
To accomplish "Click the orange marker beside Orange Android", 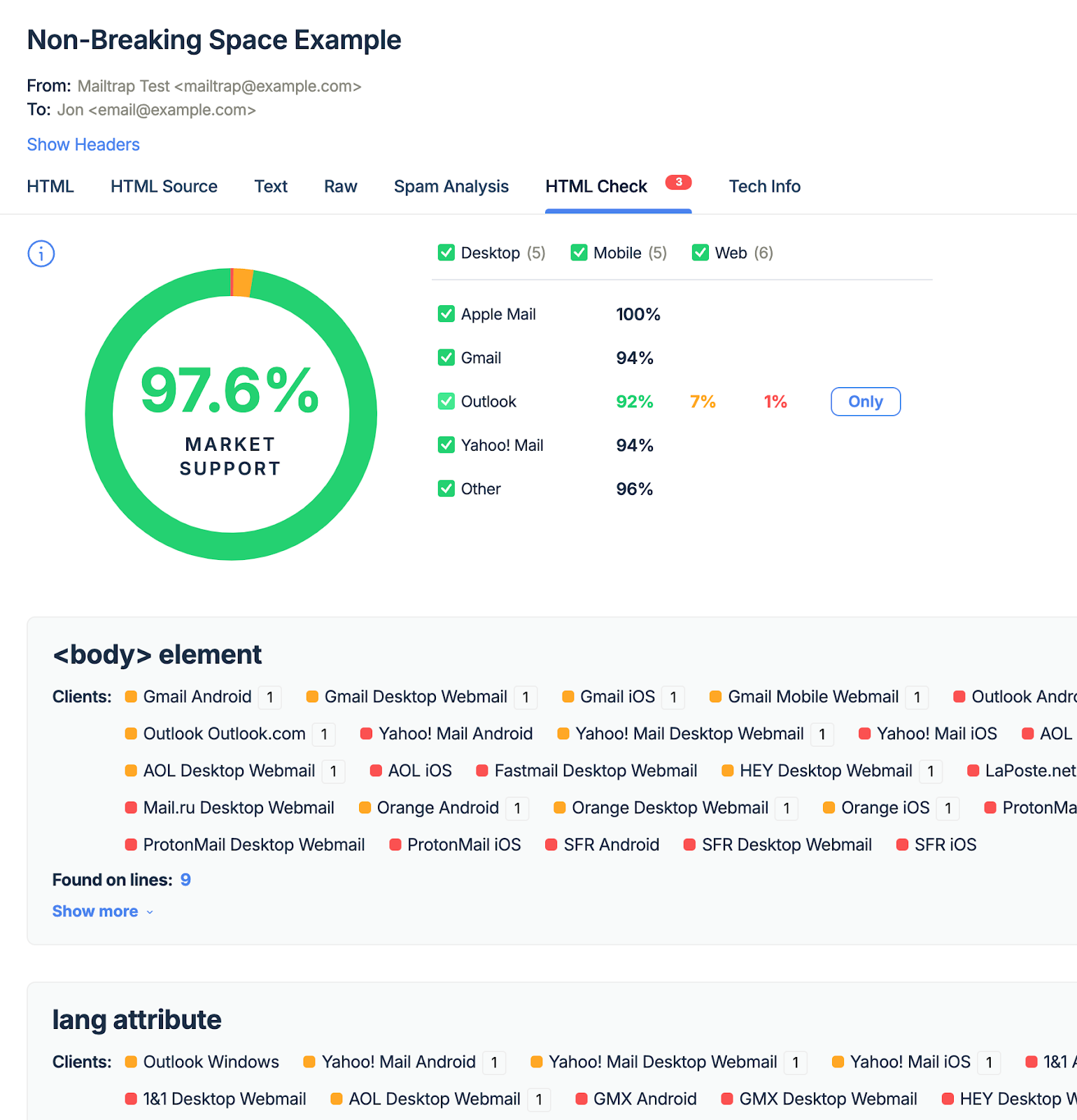I will pyautogui.click(x=365, y=808).
